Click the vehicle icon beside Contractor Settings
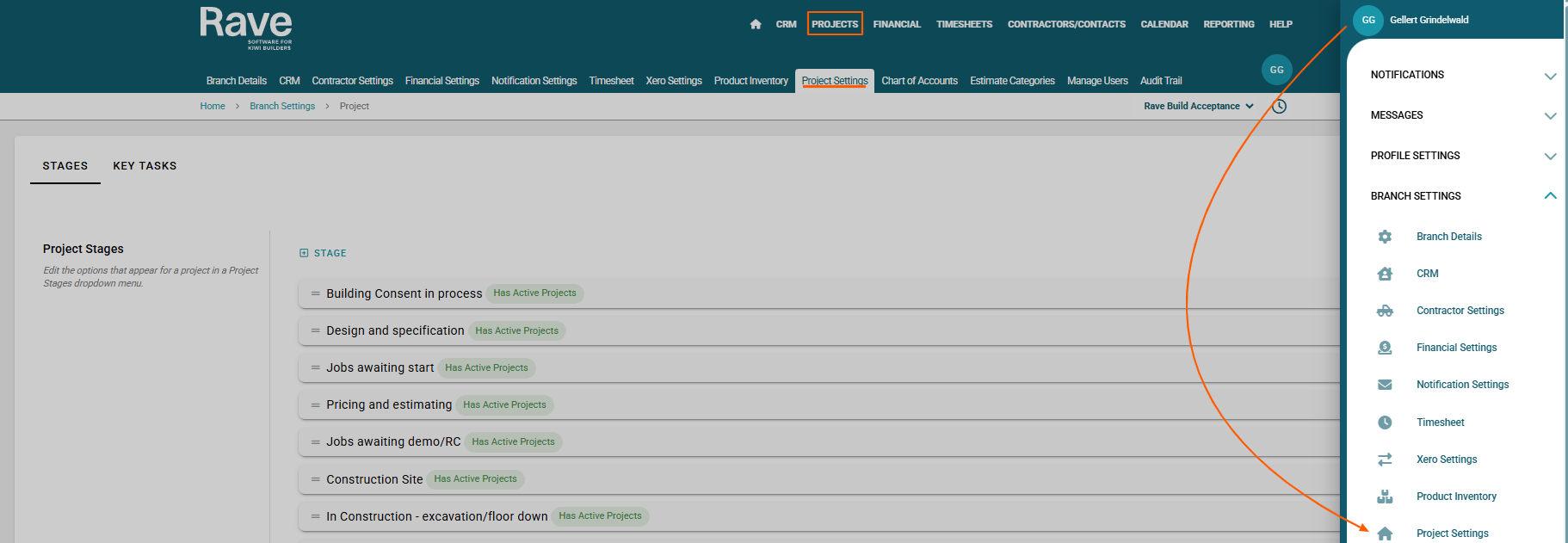 (1385, 311)
